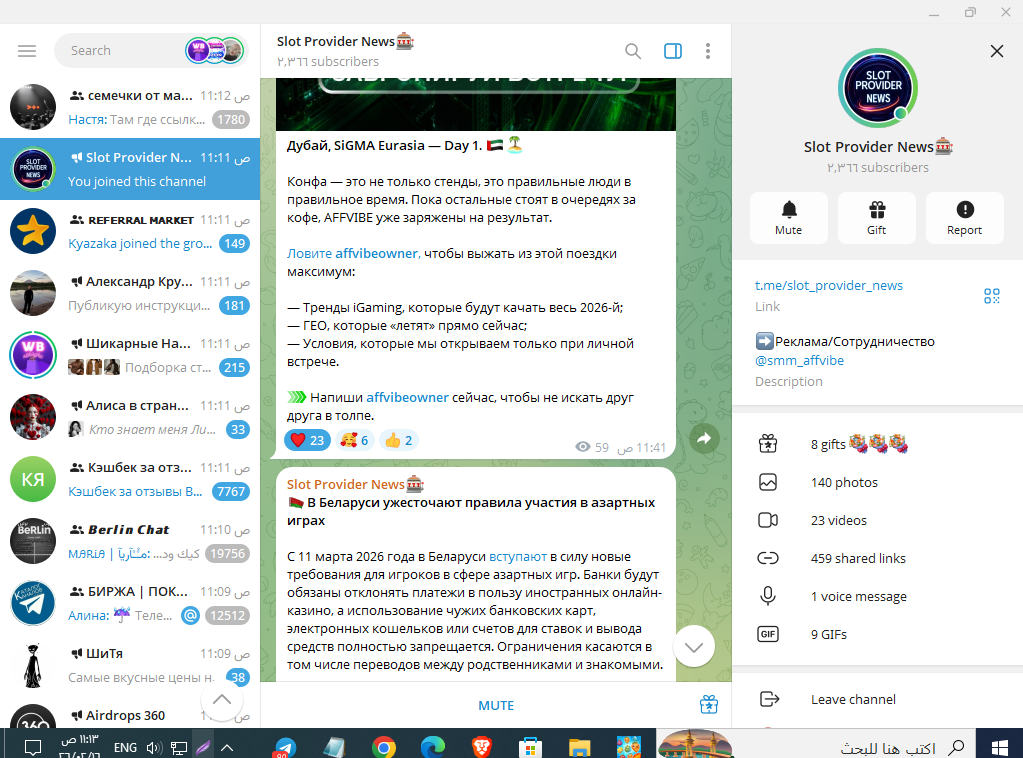Open the ШиТя channel chat
This screenshot has width=1023, height=758.
tap(130, 665)
